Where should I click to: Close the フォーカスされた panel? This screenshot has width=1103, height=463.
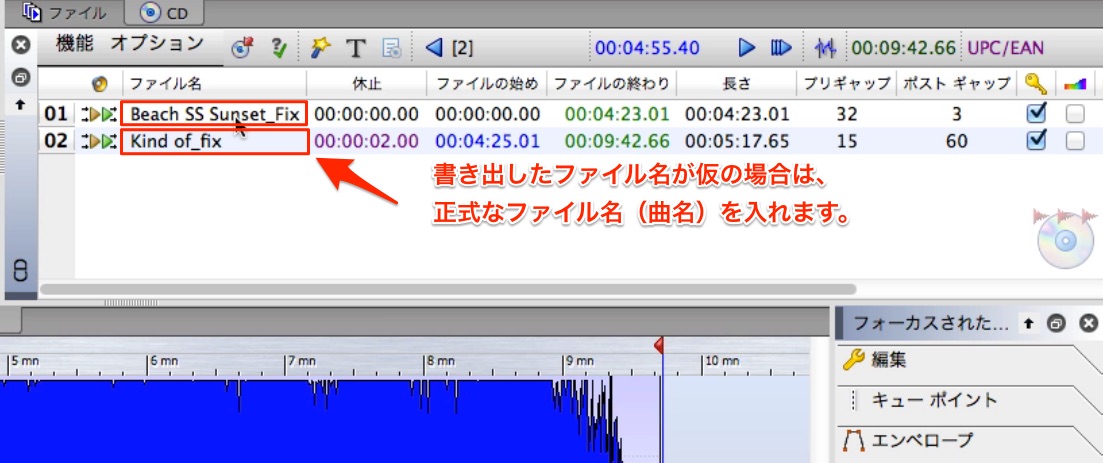point(1088,323)
